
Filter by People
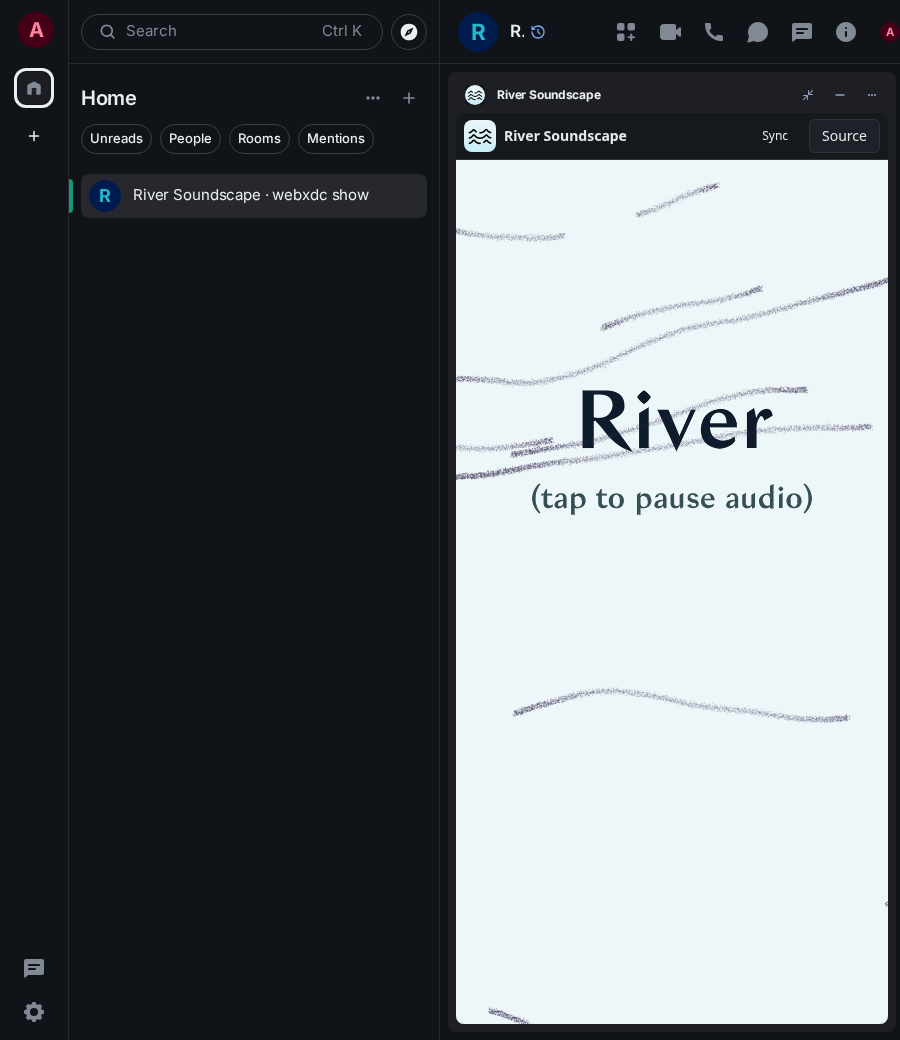(190, 139)
